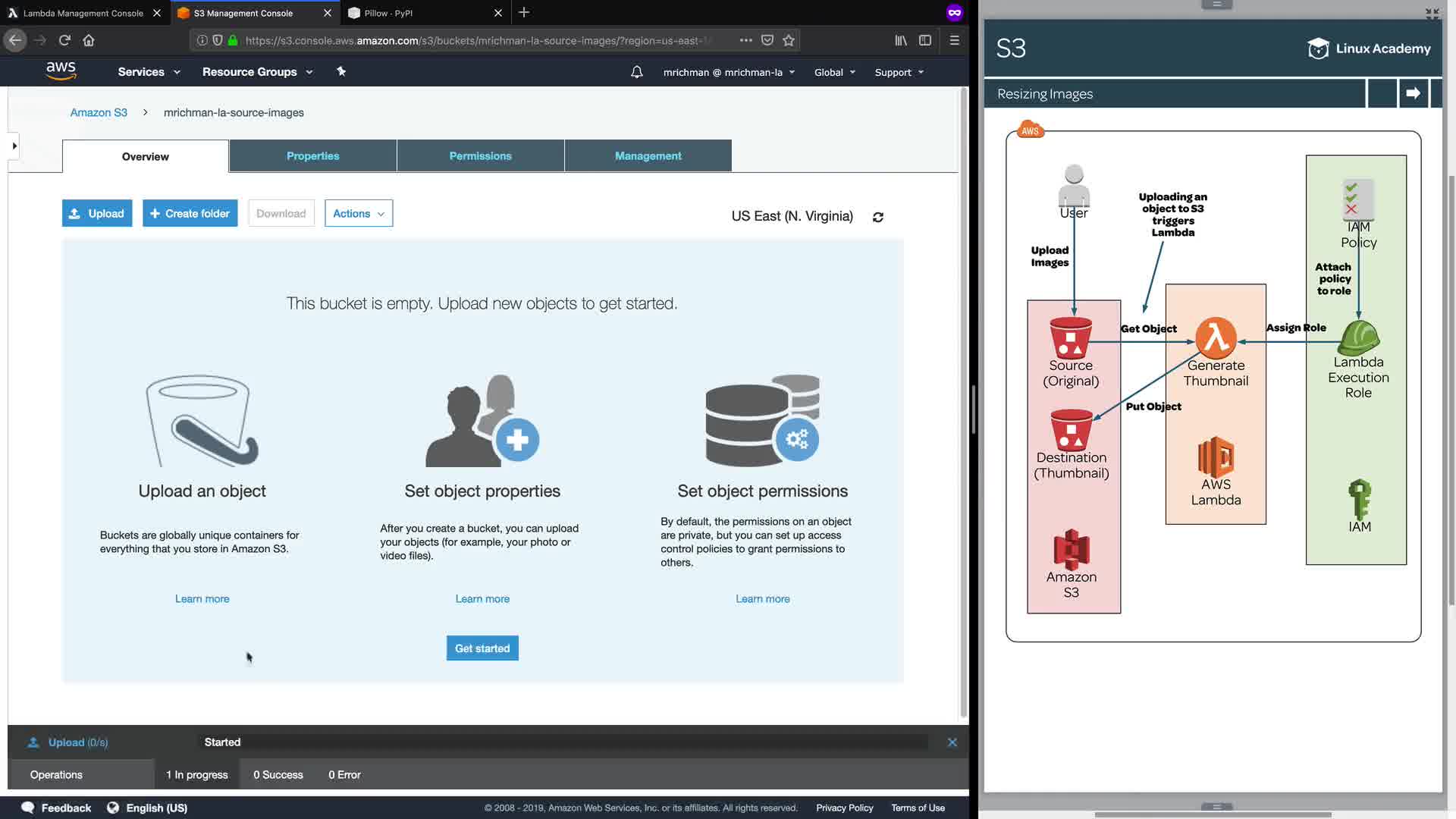Click the Upload button
This screenshot has height=819, width=1456.
pyautogui.click(x=97, y=214)
